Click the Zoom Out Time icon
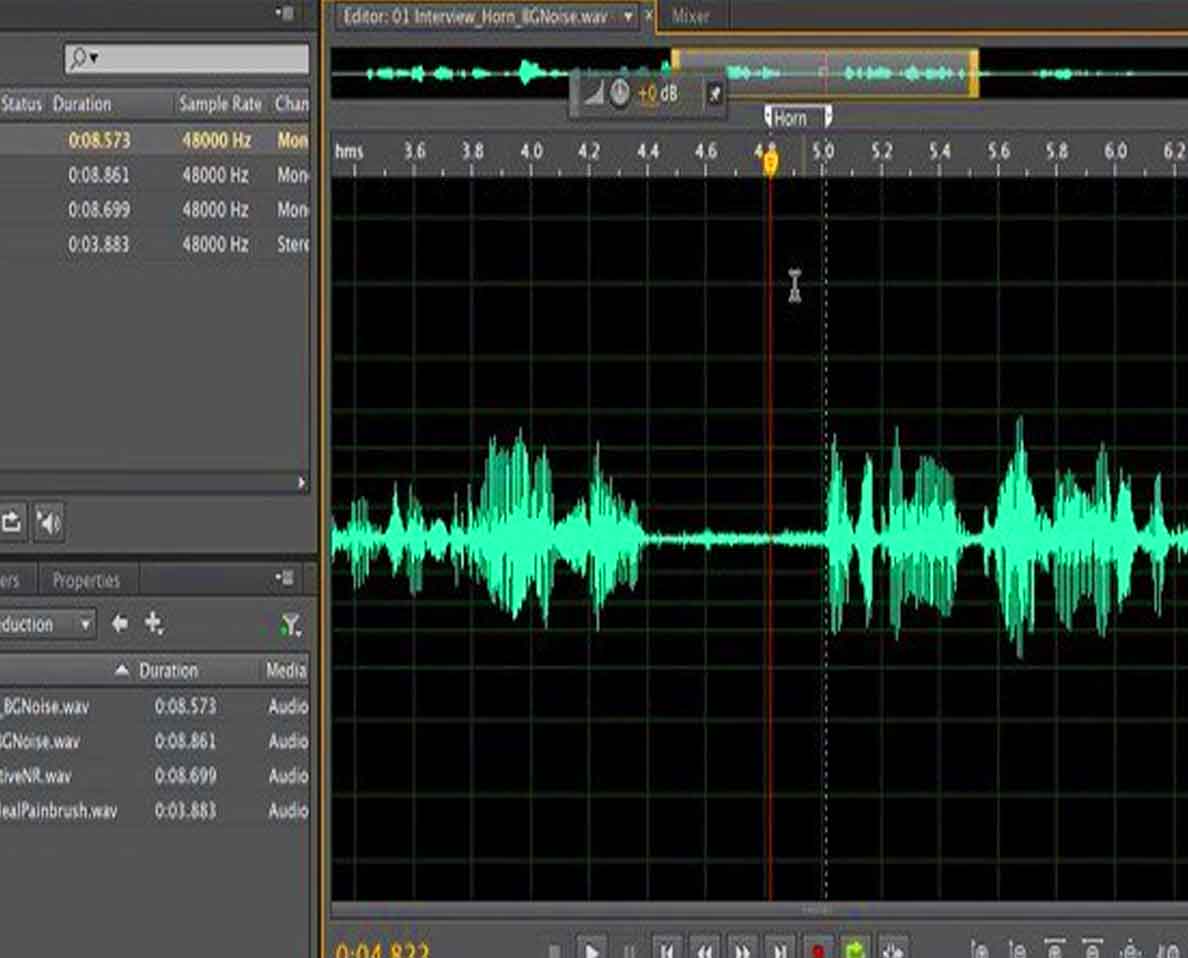This screenshot has height=958, width=1188. [x=1092, y=950]
